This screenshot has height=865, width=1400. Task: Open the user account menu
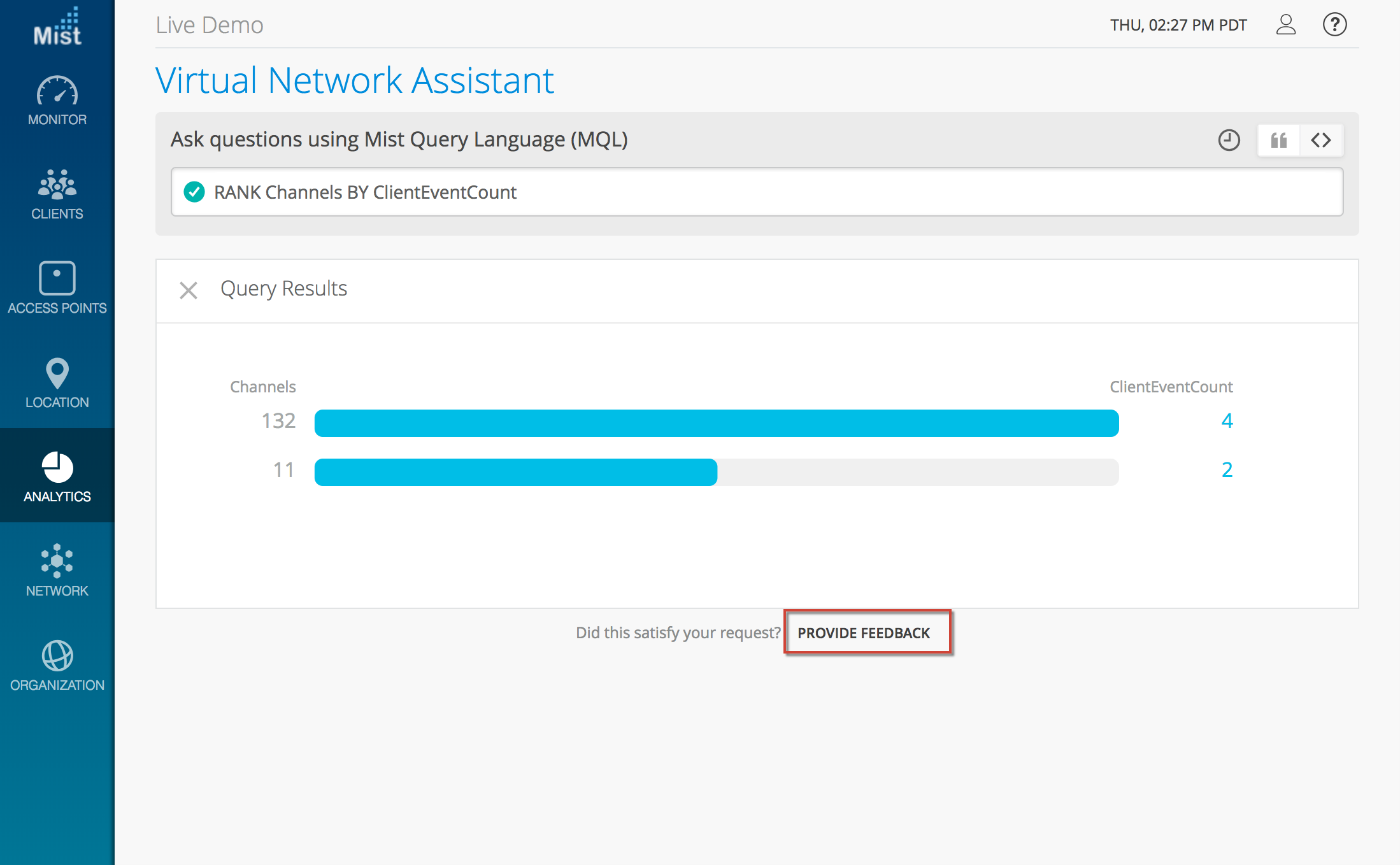1285,25
